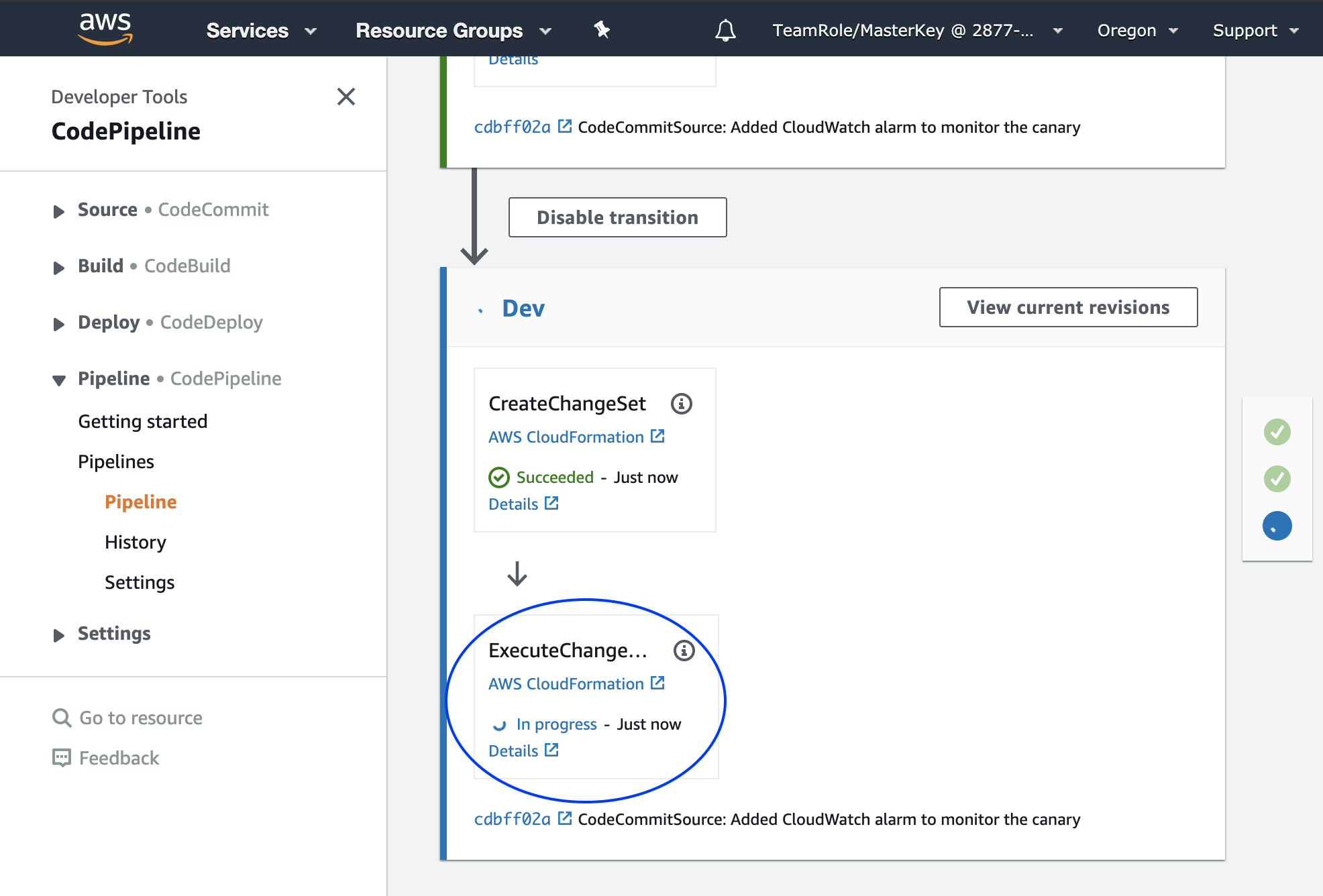Open AWS CloudFormation link in ExecuteChange action

point(566,684)
